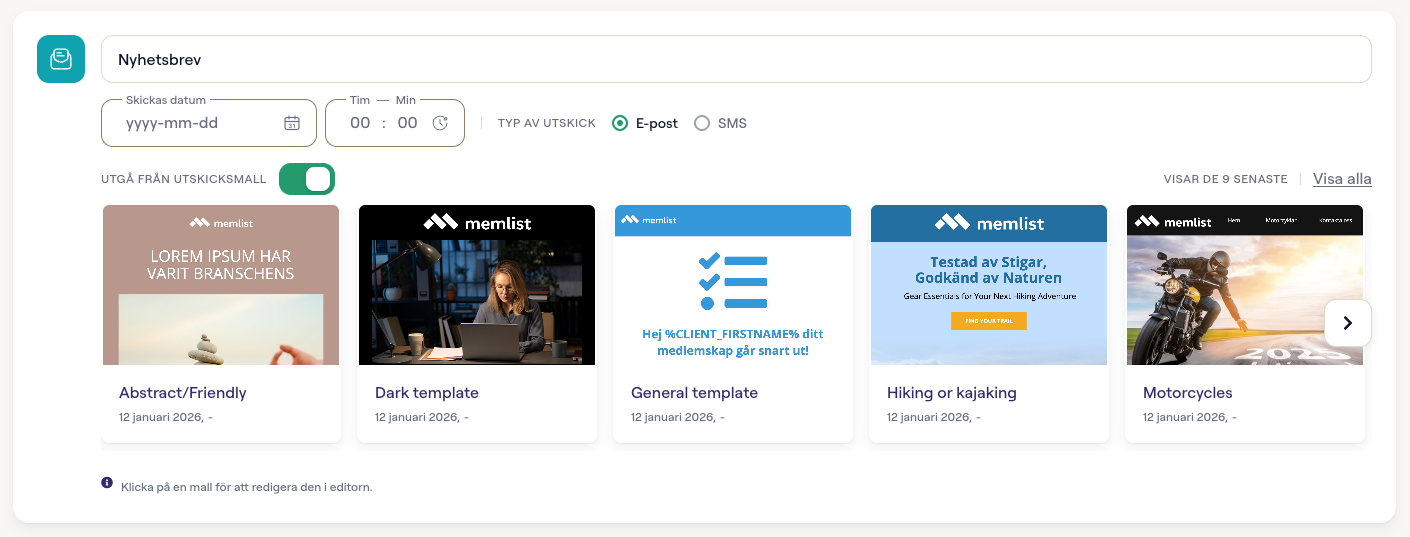
Task: Click the Tim hours value
Action: click(360, 123)
